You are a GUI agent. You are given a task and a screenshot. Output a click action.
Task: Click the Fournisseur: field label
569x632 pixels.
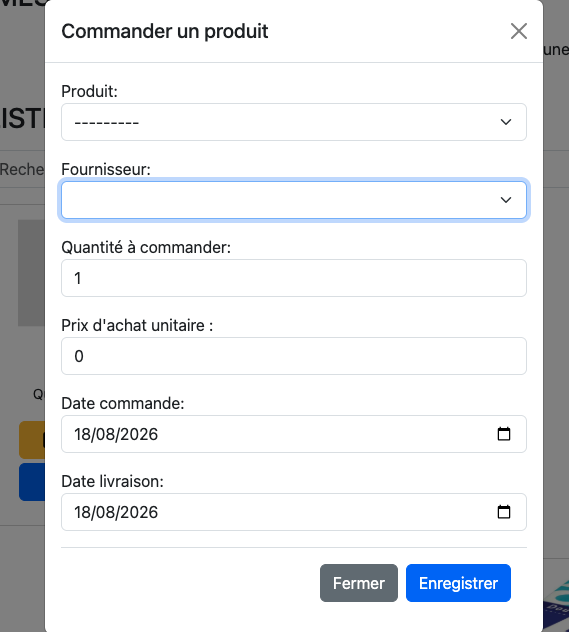pos(106,169)
